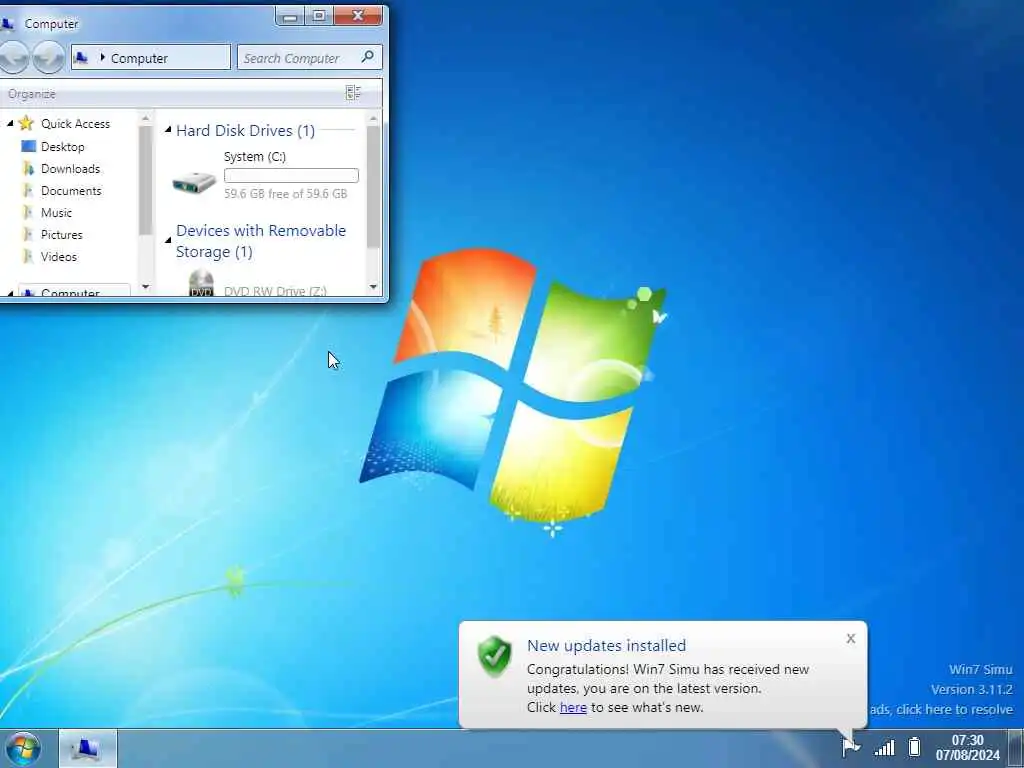This screenshot has width=1024, height=768.
Task: Open Music in navigation pane
Action: pos(56,213)
